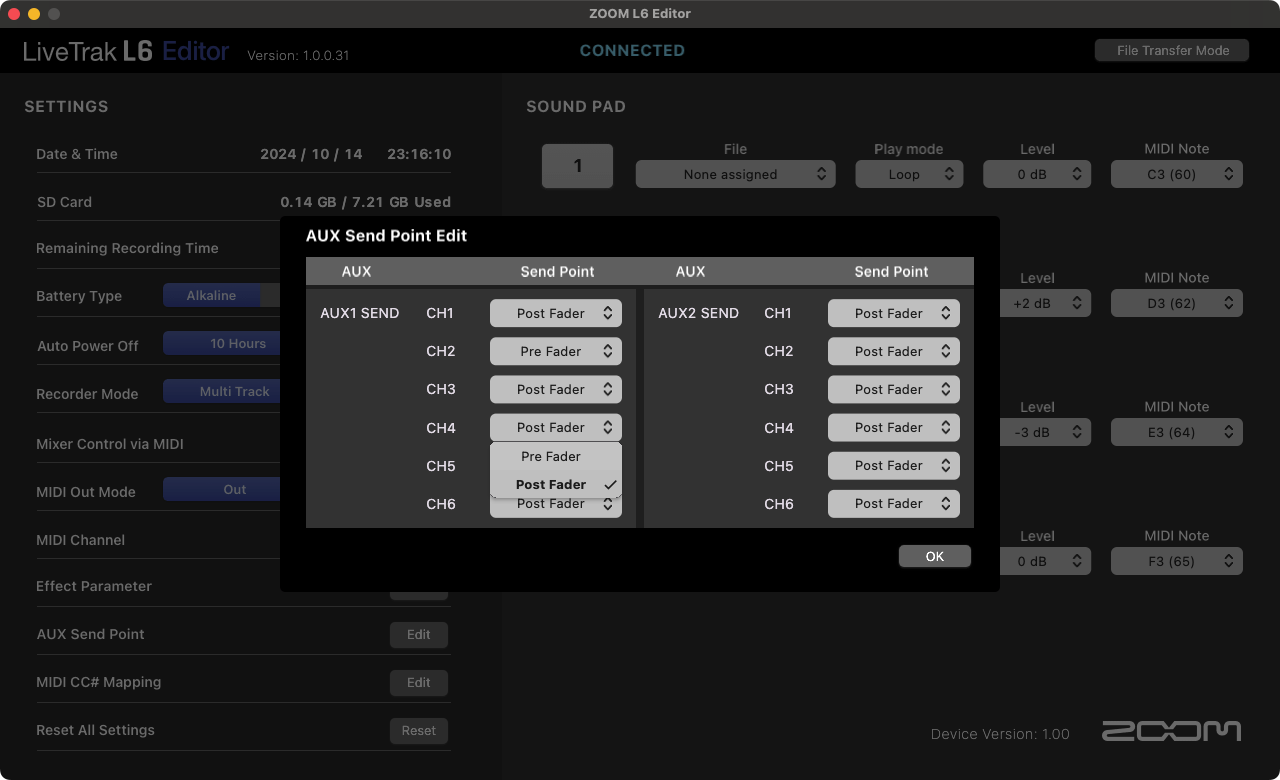Screen dimensions: 1280x780
Task: Click the ZOOM logo icon
Action: [x=1171, y=731]
